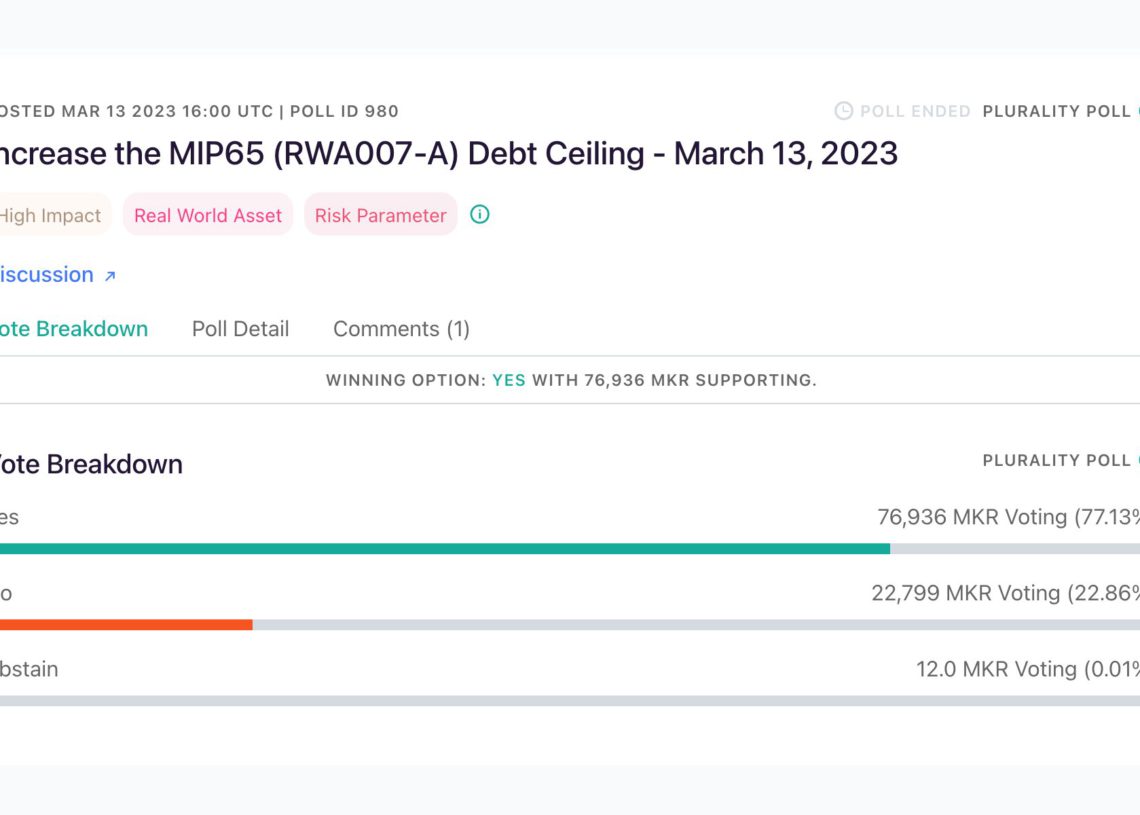Click the green YES in the winning option banner
The height and width of the screenshot is (815, 1140).
508,380
